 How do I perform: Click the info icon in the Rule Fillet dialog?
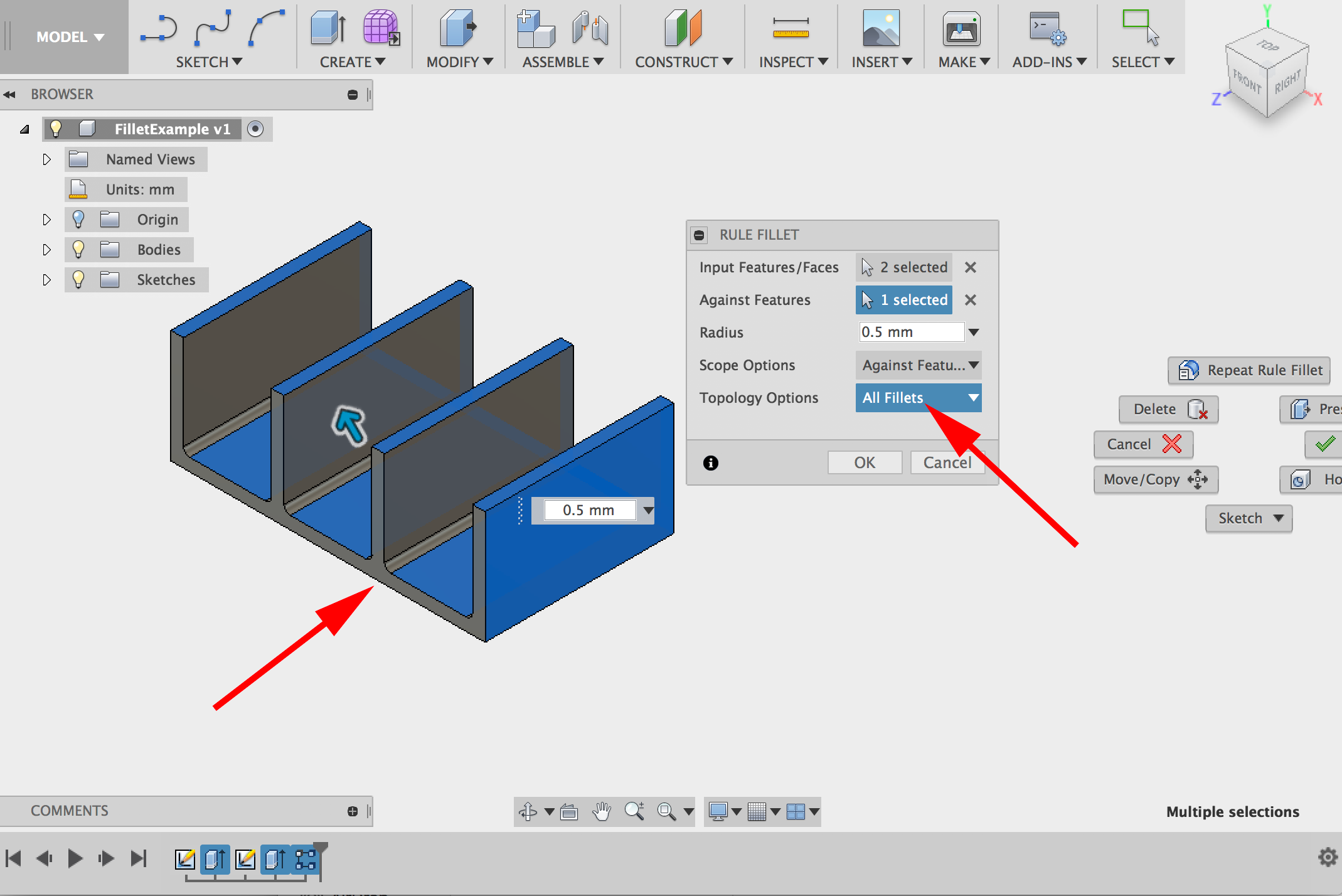pos(710,463)
